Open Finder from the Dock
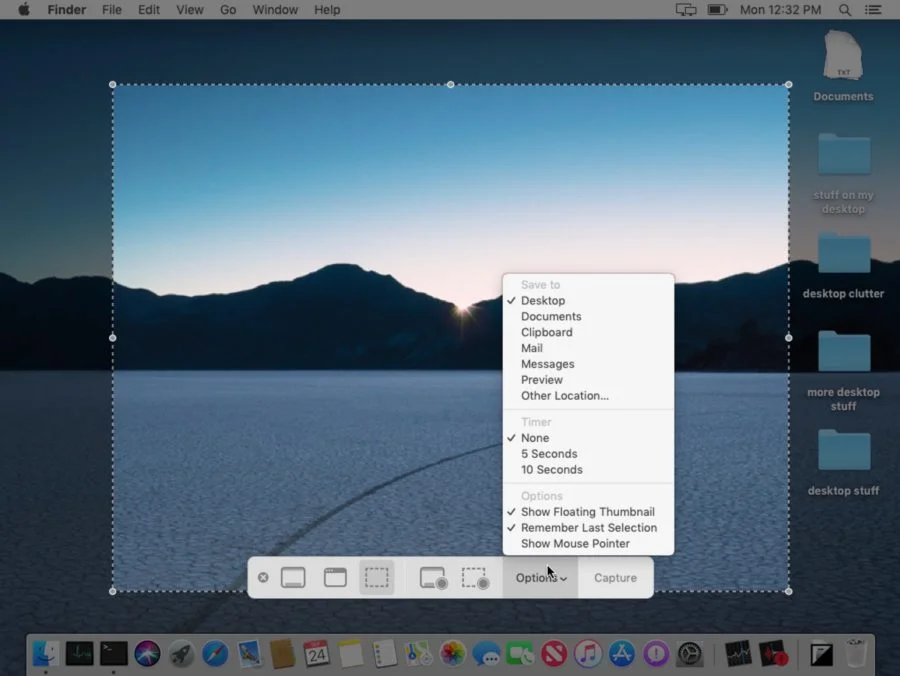 [x=45, y=654]
